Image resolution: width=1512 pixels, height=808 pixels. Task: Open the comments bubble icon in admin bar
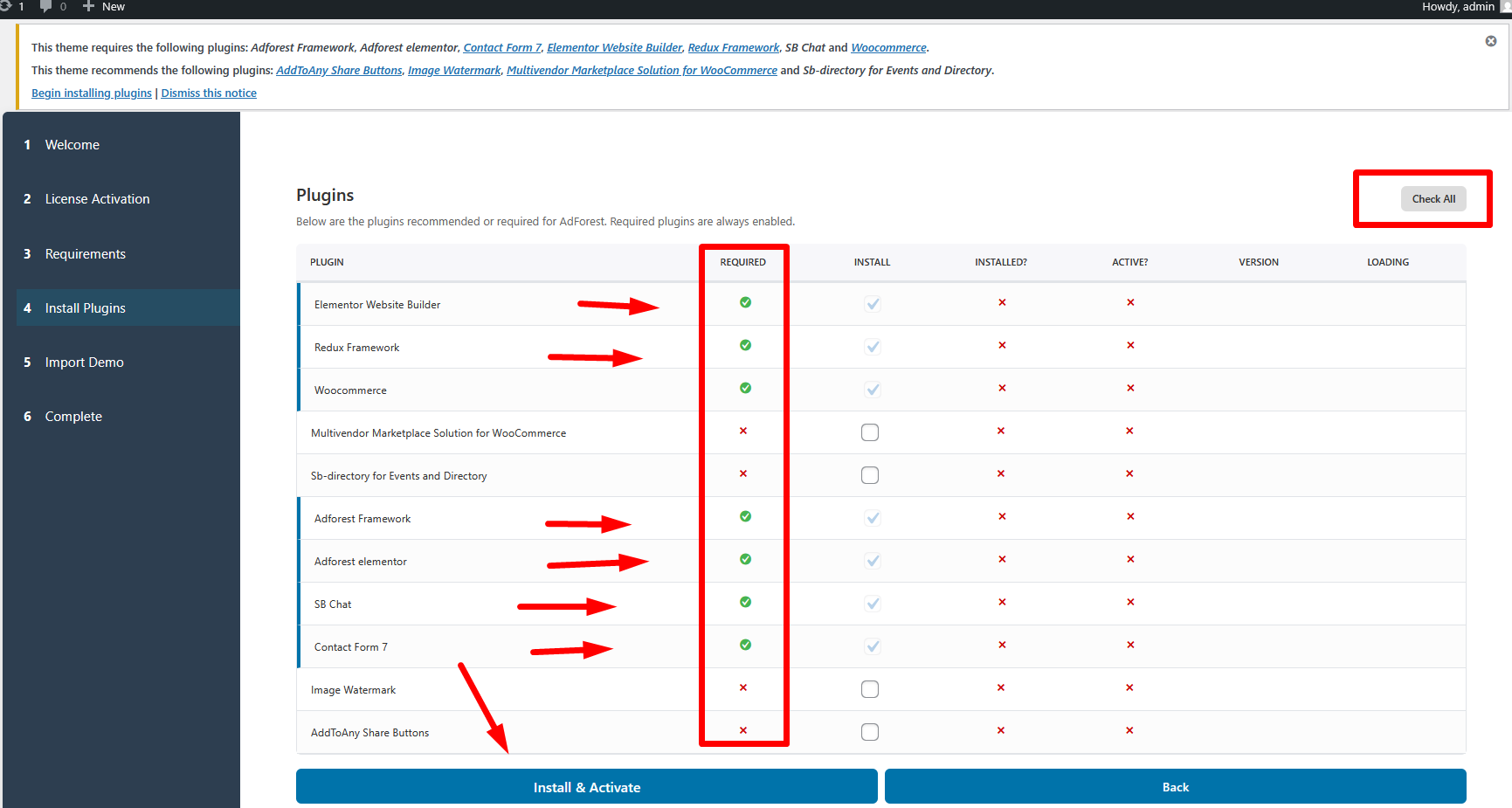(x=46, y=6)
